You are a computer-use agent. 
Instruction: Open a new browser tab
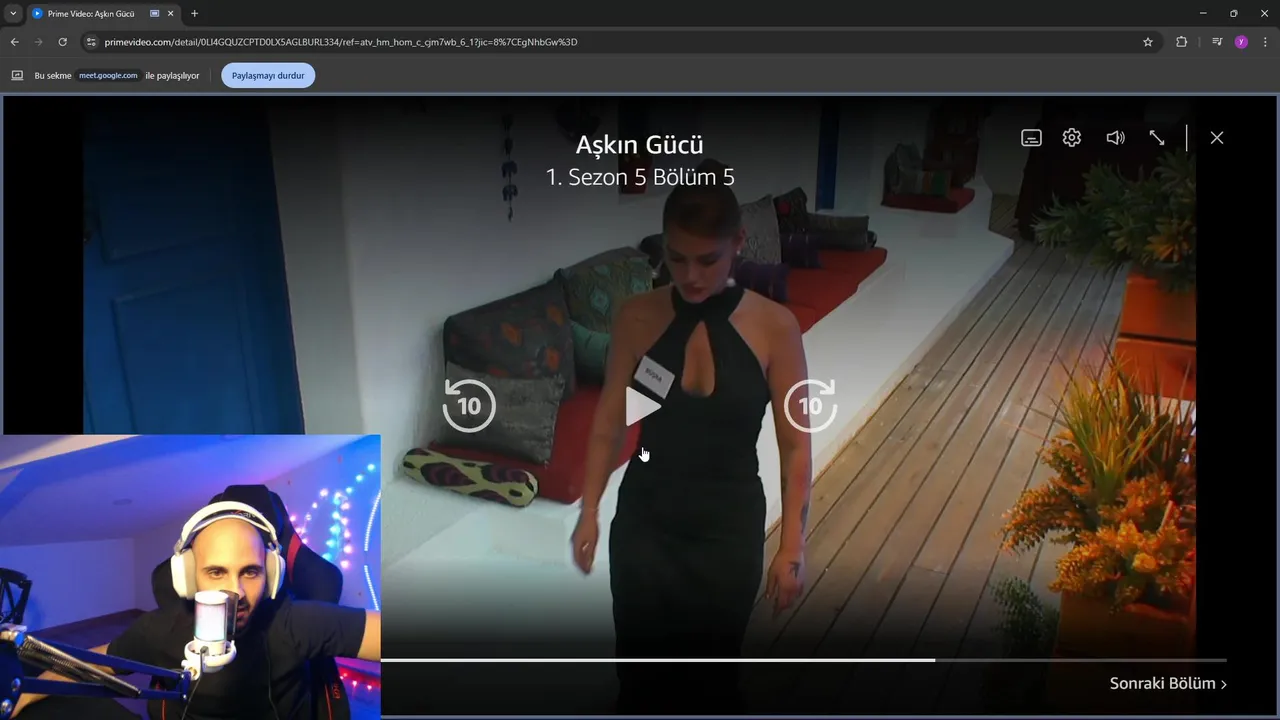tap(194, 14)
